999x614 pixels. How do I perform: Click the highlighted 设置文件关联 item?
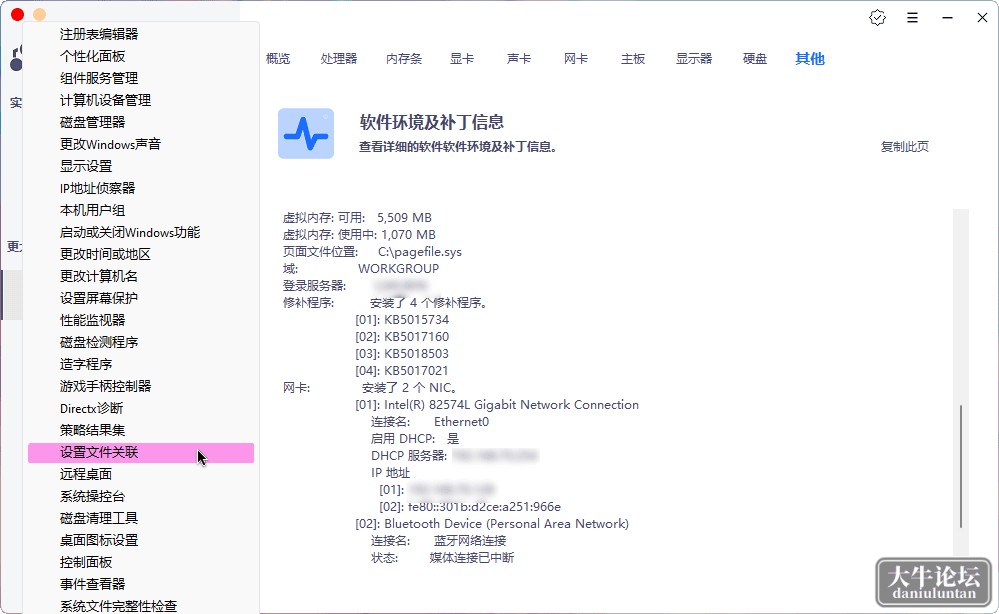tap(141, 452)
